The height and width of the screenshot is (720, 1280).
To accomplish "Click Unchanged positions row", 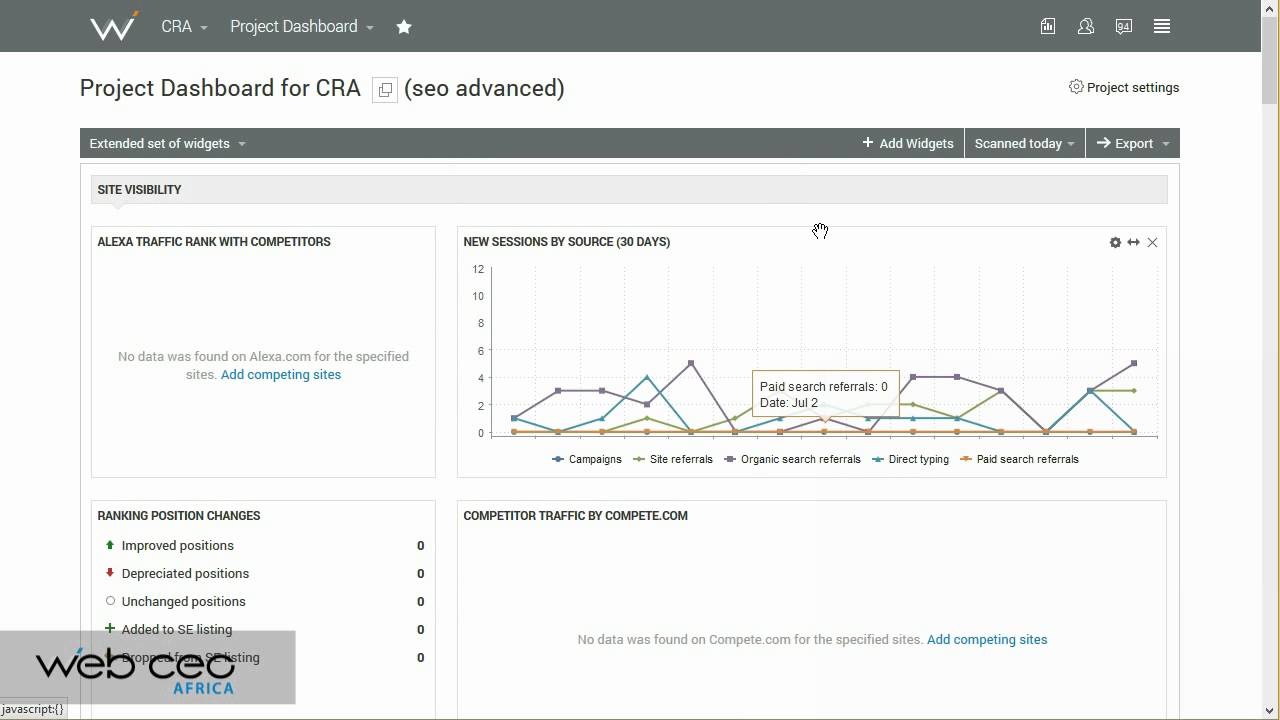I will 264,601.
